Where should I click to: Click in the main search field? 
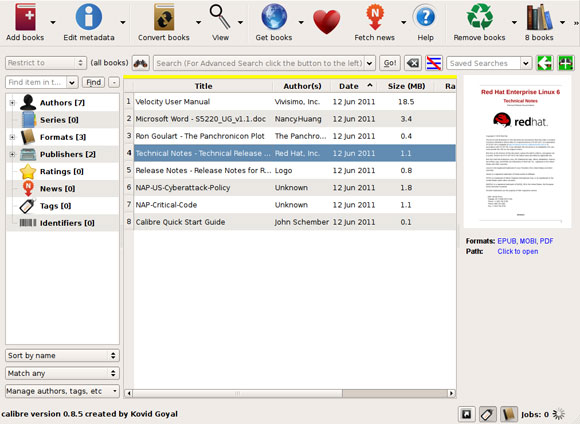tap(259, 63)
